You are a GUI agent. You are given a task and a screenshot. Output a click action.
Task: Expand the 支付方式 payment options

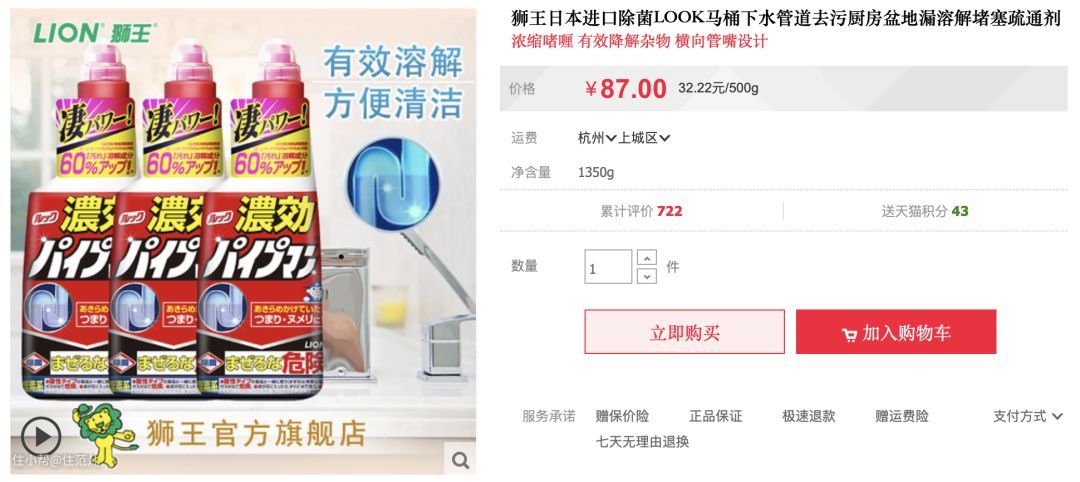pyautogui.click(x=1028, y=416)
